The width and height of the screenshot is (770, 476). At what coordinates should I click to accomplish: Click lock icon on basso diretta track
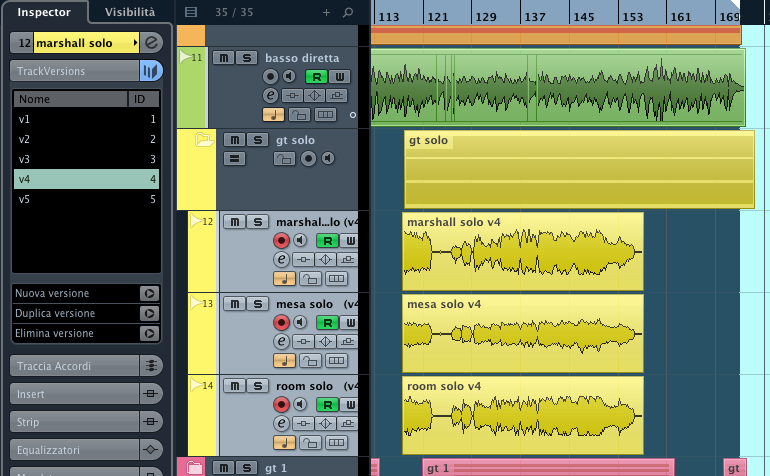point(299,115)
